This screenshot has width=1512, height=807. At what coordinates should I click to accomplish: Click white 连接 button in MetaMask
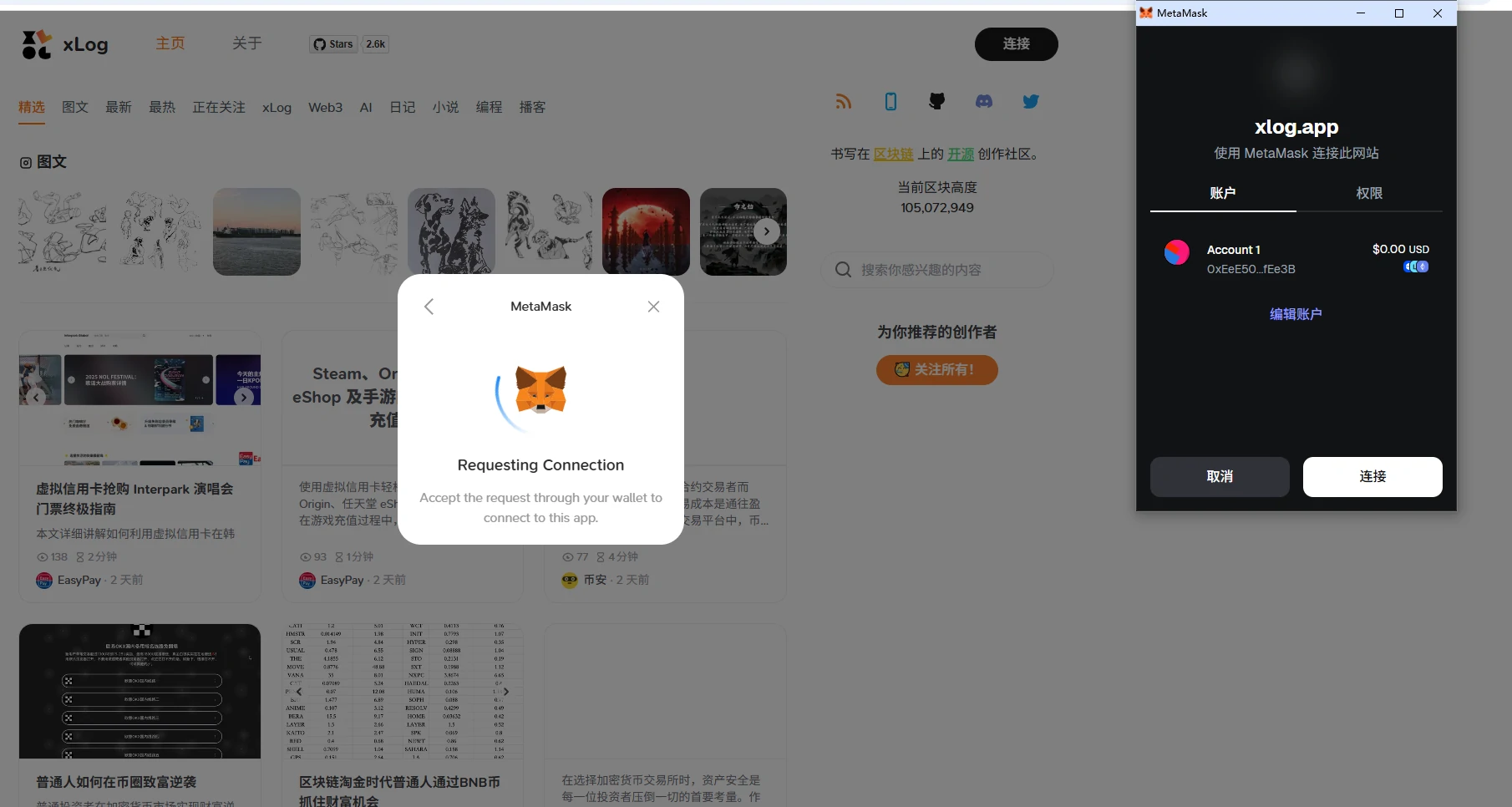tap(1372, 477)
